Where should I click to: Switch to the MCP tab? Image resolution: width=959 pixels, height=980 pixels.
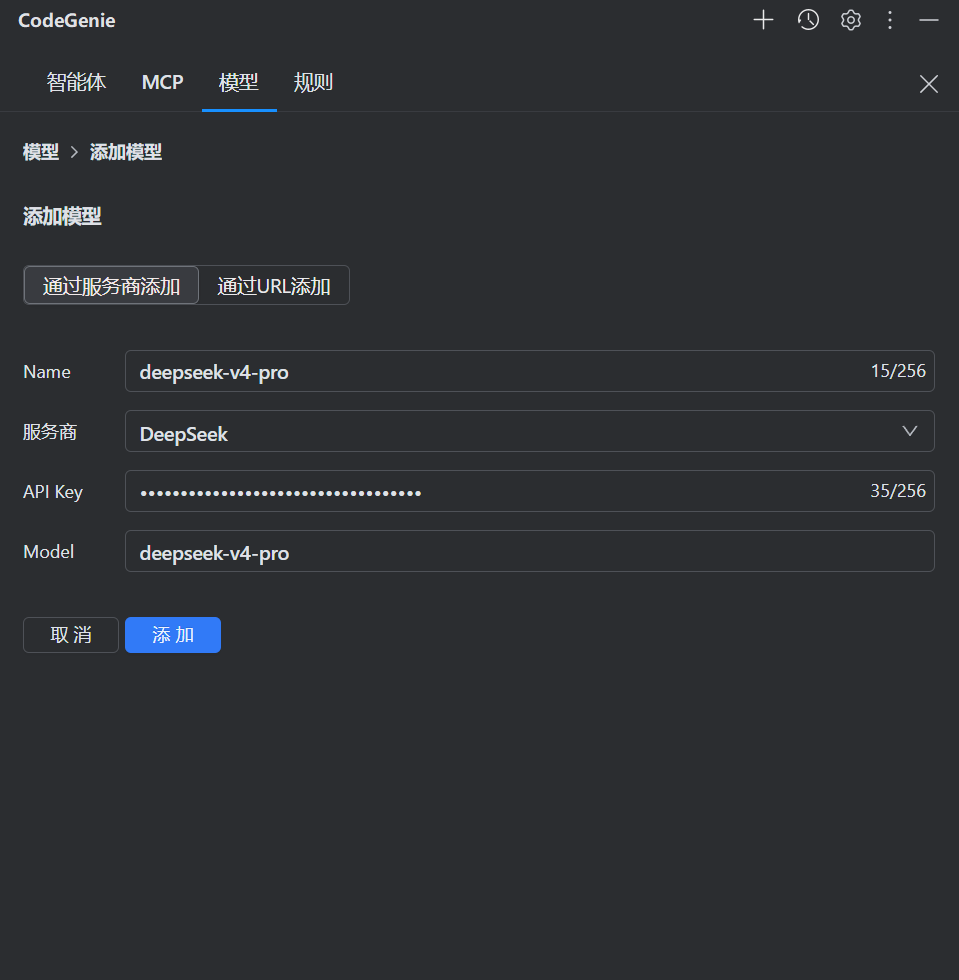[163, 82]
